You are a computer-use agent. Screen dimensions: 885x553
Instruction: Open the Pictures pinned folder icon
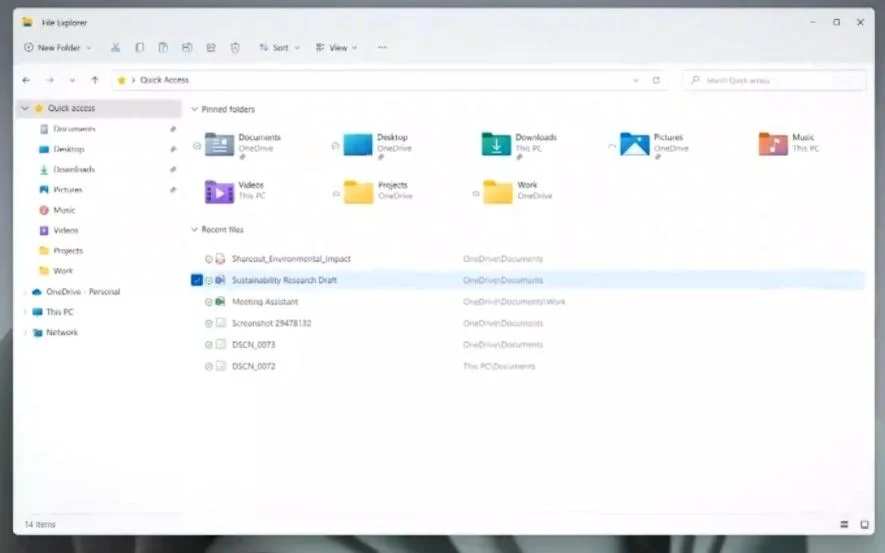pos(634,144)
